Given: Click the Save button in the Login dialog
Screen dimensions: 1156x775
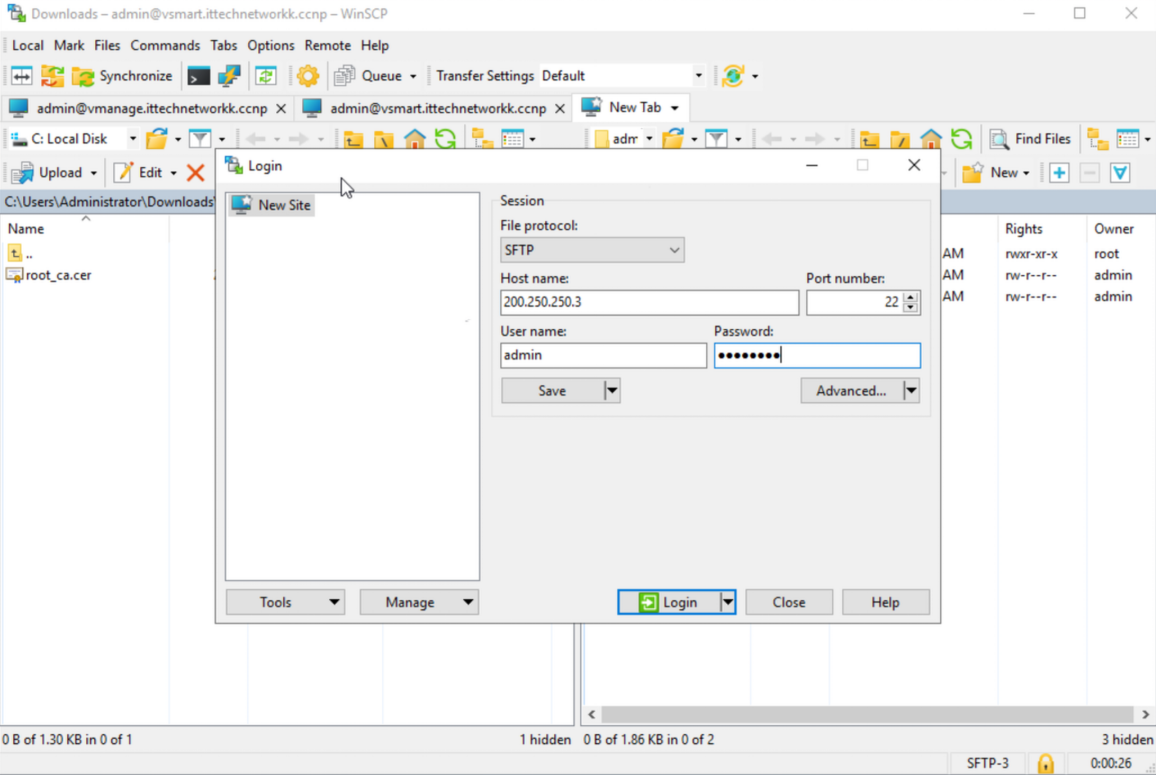Looking at the screenshot, I should (552, 391).
